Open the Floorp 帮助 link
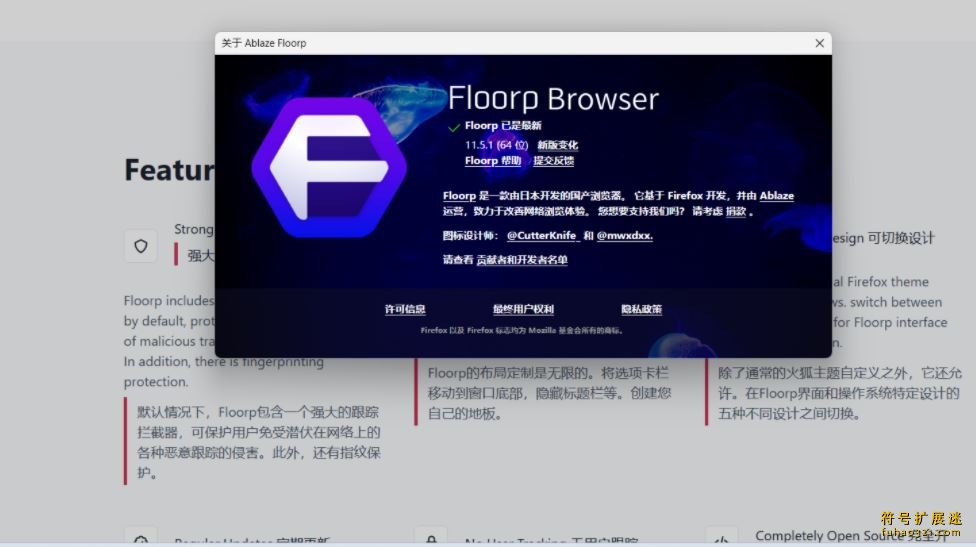Screen dimensions: 976x547 [492, 161]
